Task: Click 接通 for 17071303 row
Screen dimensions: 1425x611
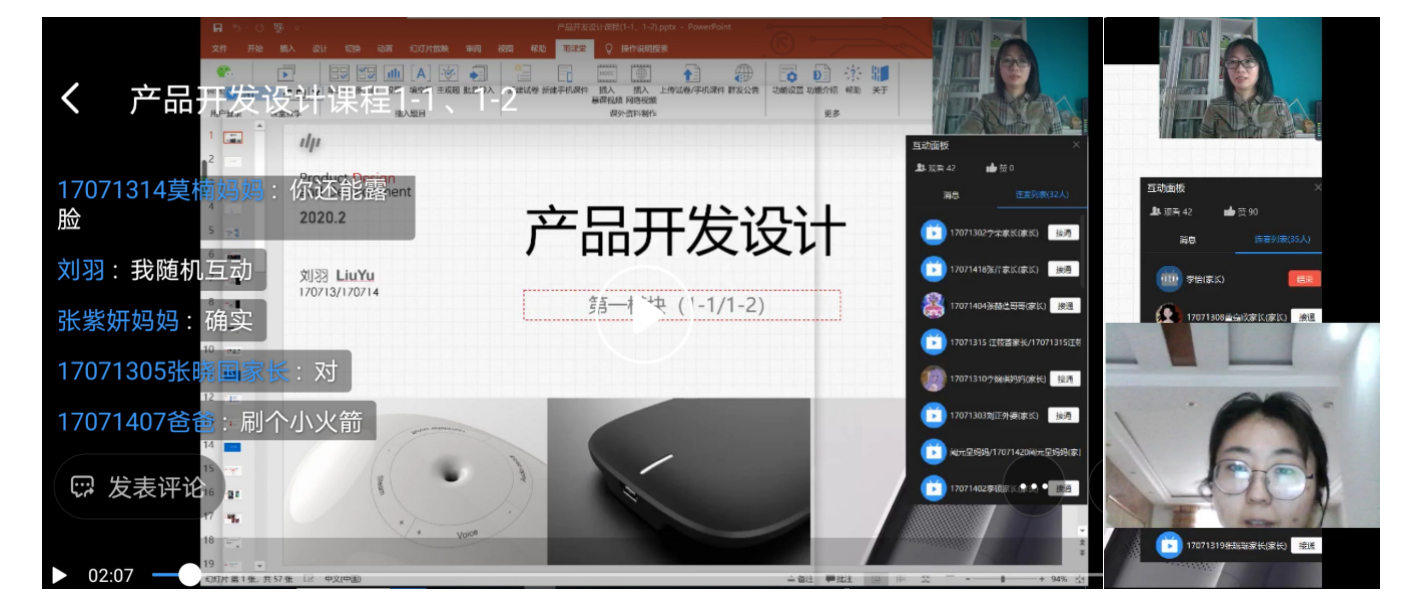Action: pyautogui.click(x=1064, y=415)
